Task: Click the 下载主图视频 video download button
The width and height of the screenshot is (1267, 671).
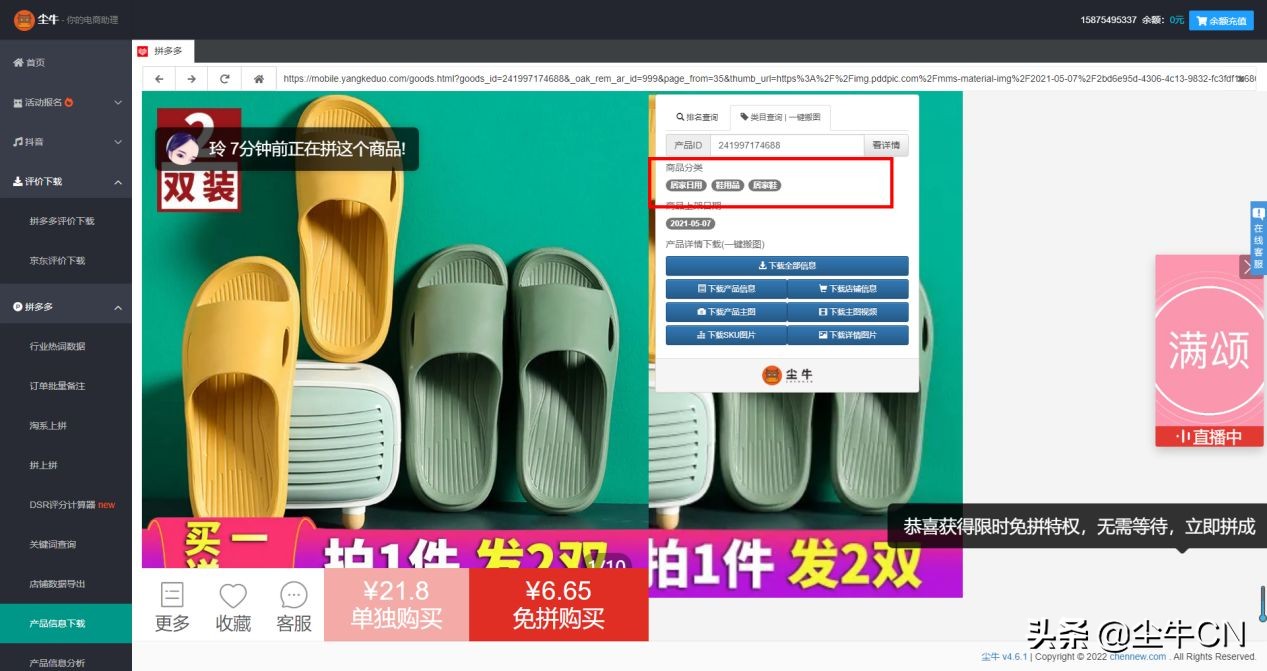Action: pos(848,311)
